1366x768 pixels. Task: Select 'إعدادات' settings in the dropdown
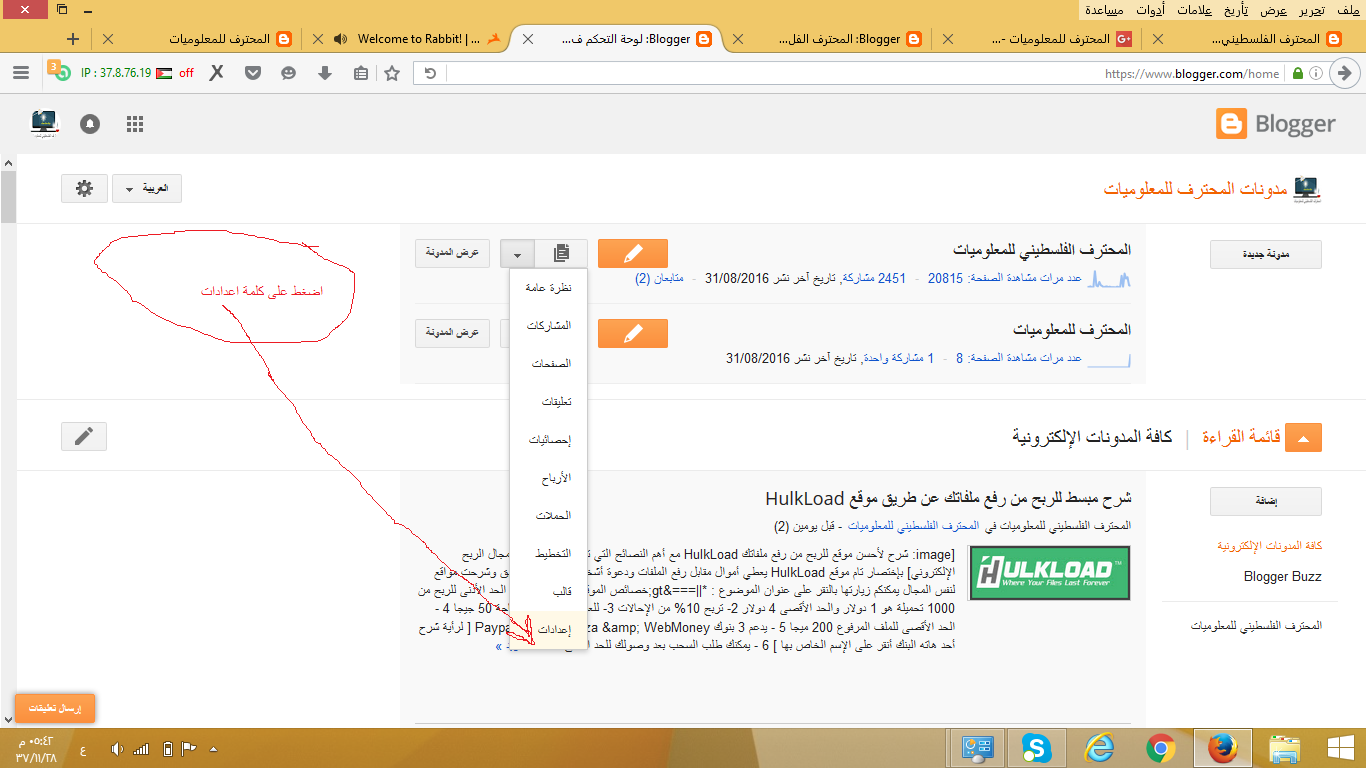click(x=548, y=630)
